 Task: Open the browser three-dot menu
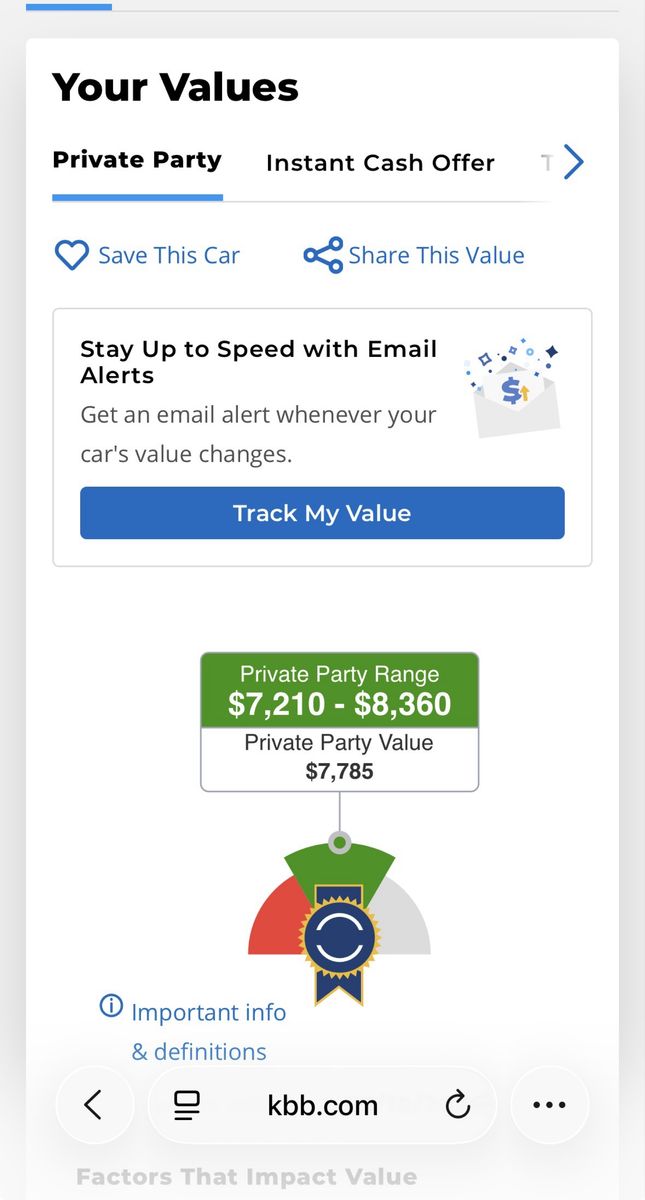(x=549, y=1105)
